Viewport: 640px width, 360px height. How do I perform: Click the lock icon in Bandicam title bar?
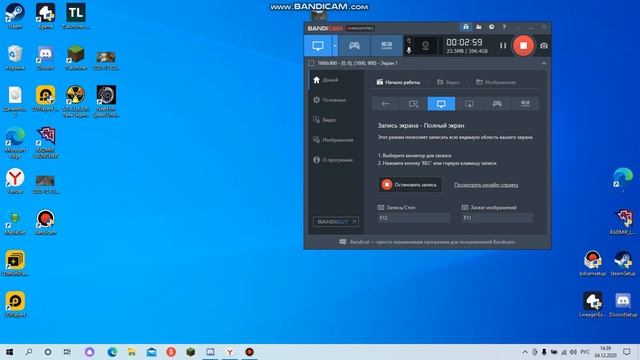point(466,27)
